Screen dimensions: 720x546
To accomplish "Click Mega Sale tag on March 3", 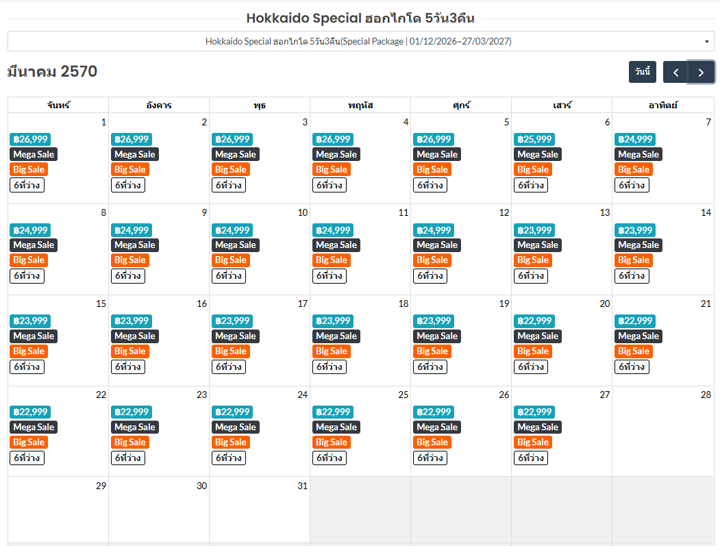I will (236, 154).
